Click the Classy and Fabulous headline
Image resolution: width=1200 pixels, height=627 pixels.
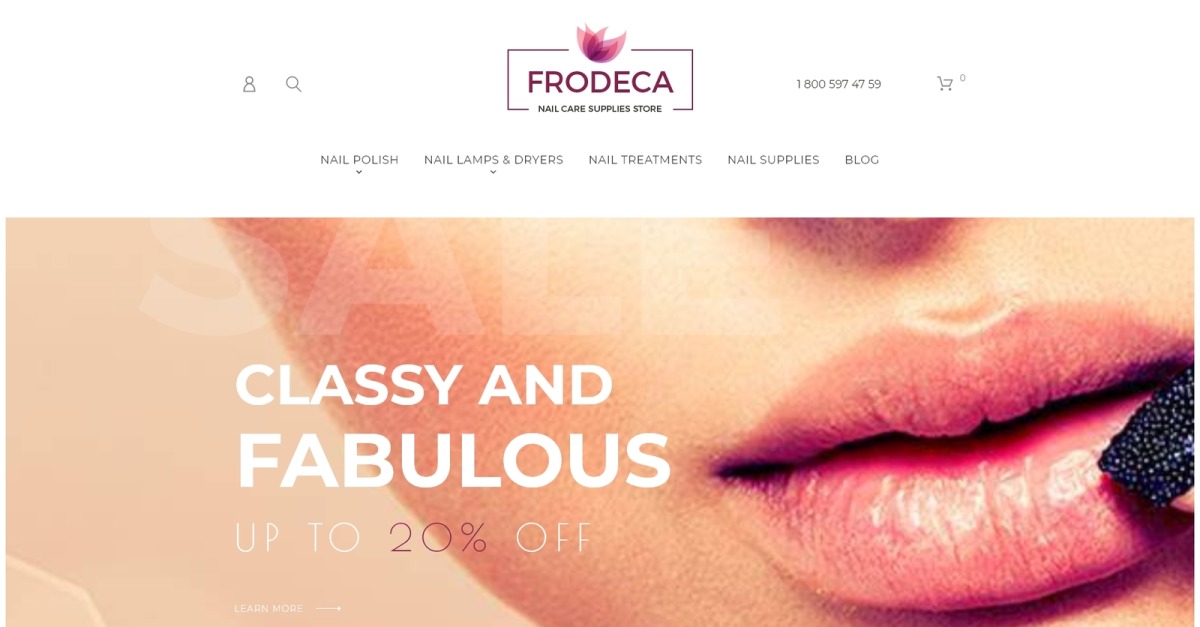tap(452, 427)
